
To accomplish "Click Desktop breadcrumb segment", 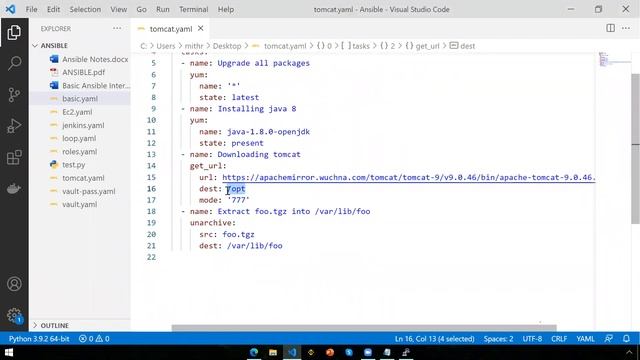I will [x=227, y=46].
